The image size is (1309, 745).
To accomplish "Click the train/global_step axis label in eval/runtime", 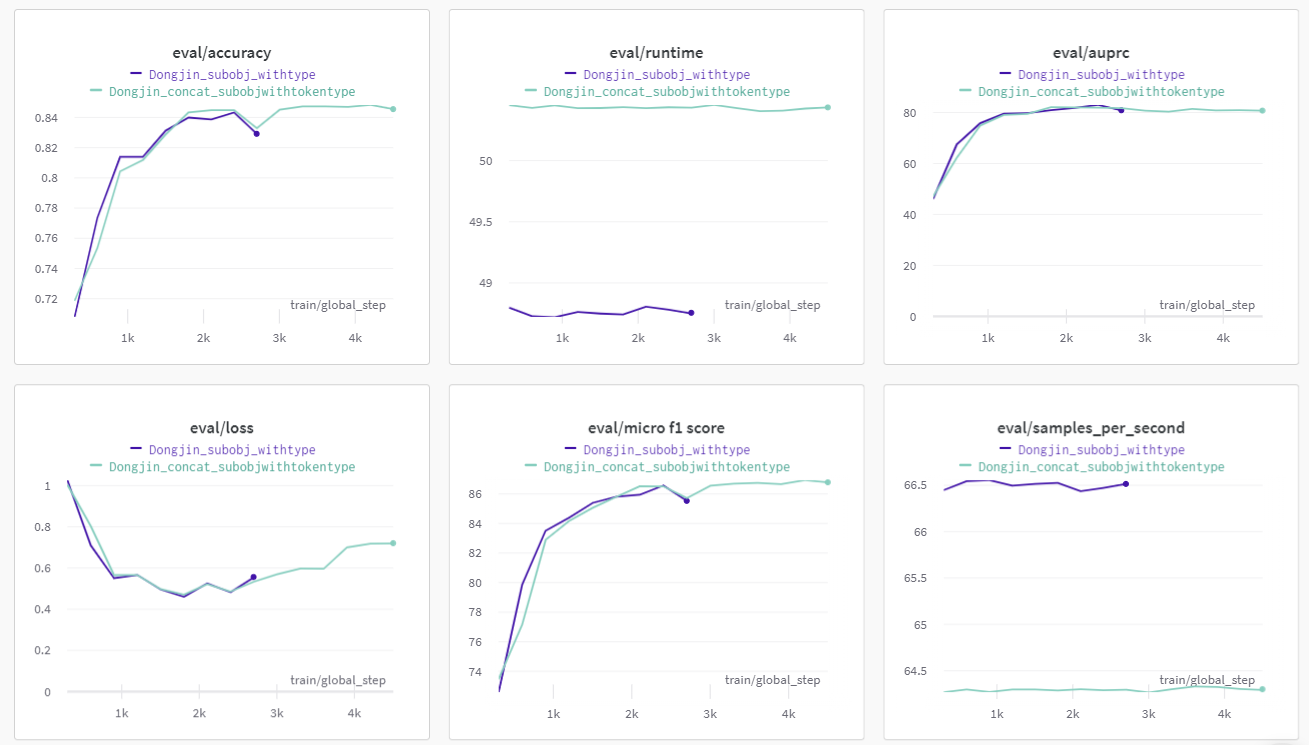I will (772, 305).
